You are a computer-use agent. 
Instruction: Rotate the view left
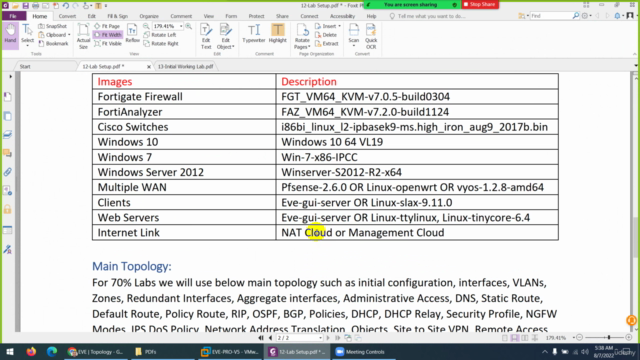click(160, 35)
